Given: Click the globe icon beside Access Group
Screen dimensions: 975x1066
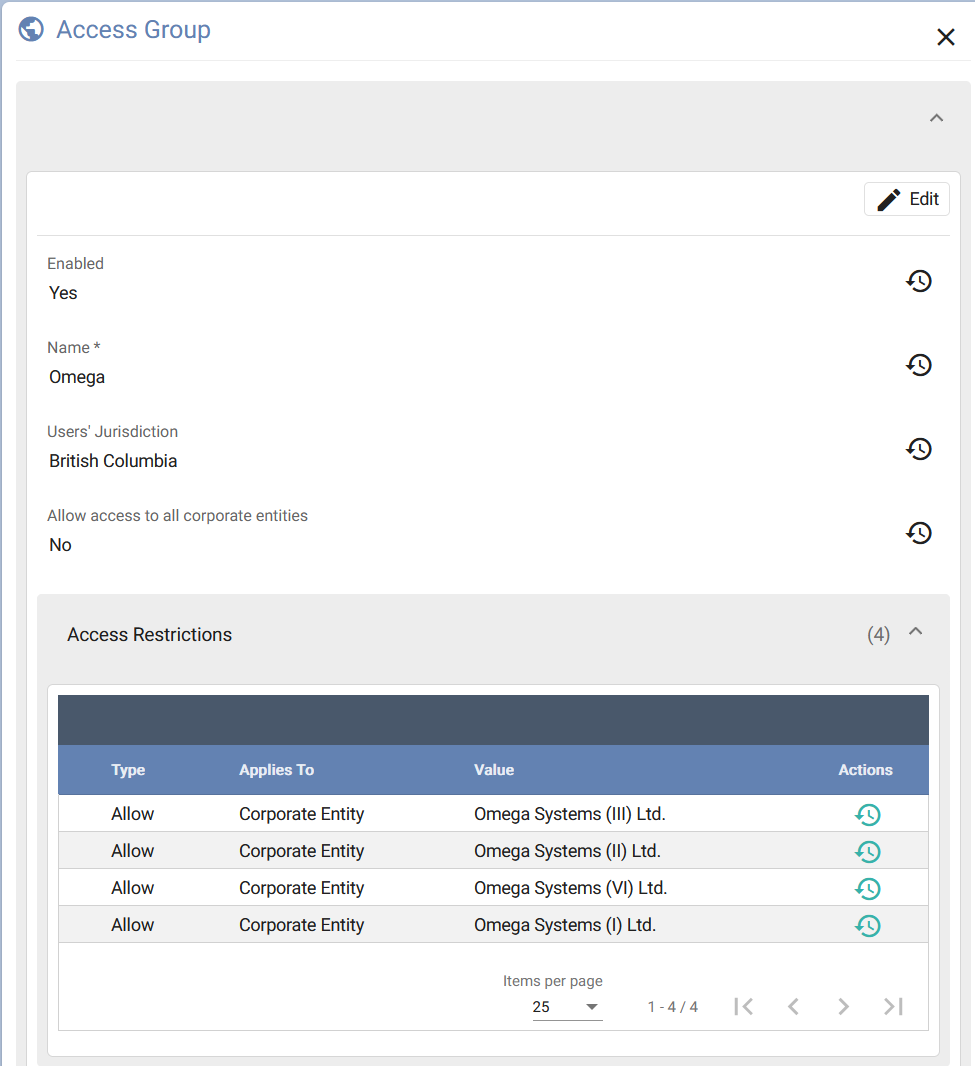Looking at the screenshot, I should tap(31, 29).
